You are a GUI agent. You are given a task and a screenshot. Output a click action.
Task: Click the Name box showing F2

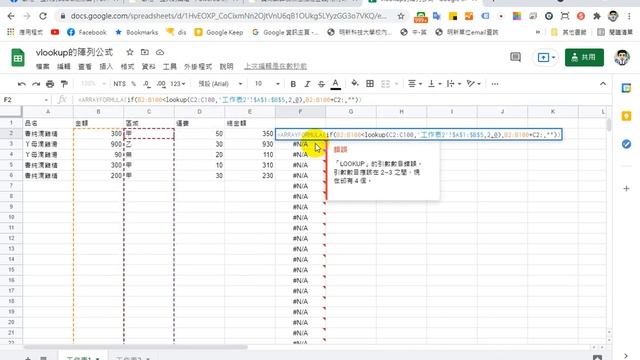click(x=24, y=100)
